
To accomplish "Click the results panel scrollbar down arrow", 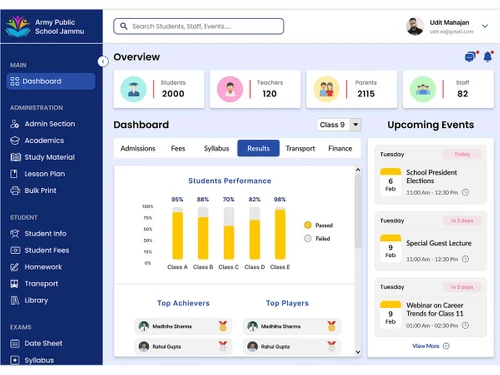I will click(358, 352).
